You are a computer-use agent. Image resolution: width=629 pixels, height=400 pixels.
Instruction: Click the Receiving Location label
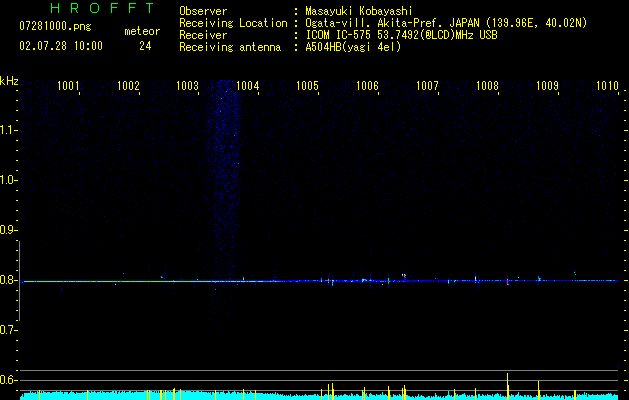click(233, 23)
